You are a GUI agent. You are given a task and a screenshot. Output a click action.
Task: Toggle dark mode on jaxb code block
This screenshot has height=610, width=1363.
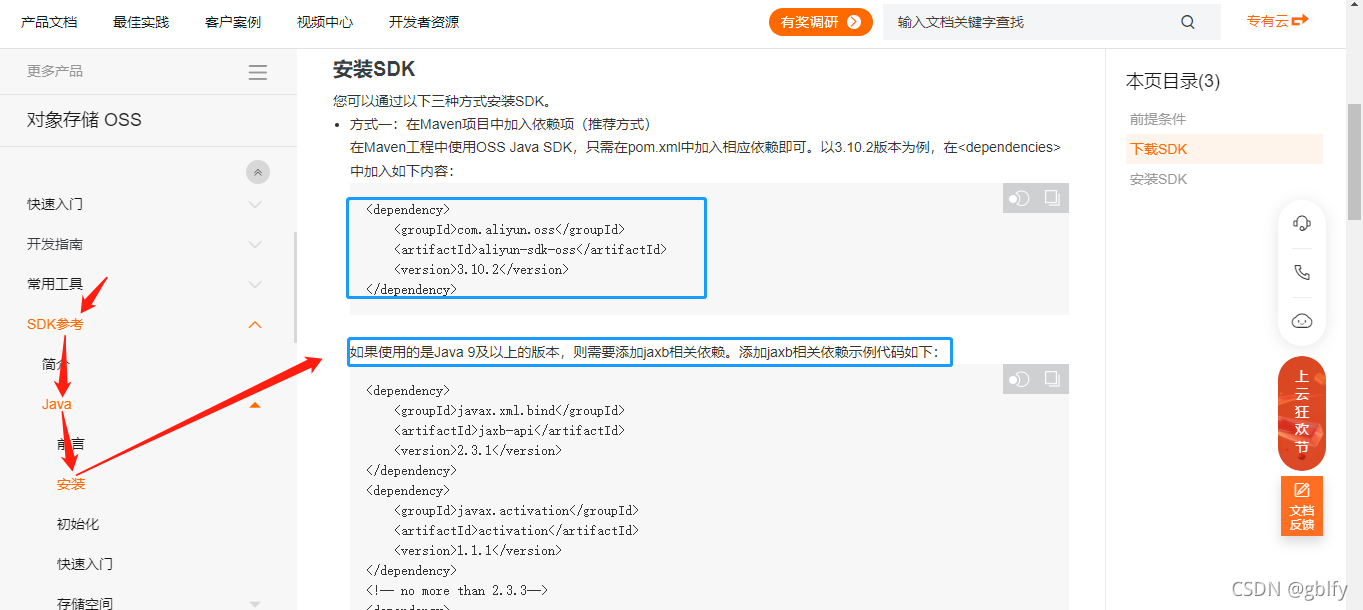click(1019, 379)
